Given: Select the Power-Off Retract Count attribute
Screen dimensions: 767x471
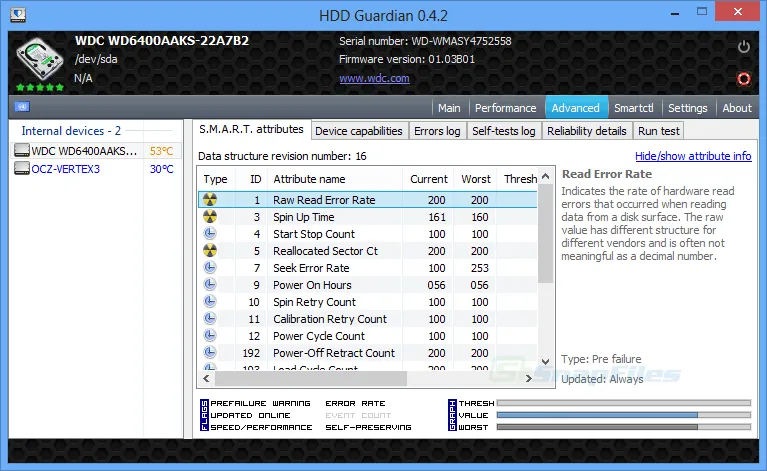Looking at the screenshot, I should coord(368,353).
